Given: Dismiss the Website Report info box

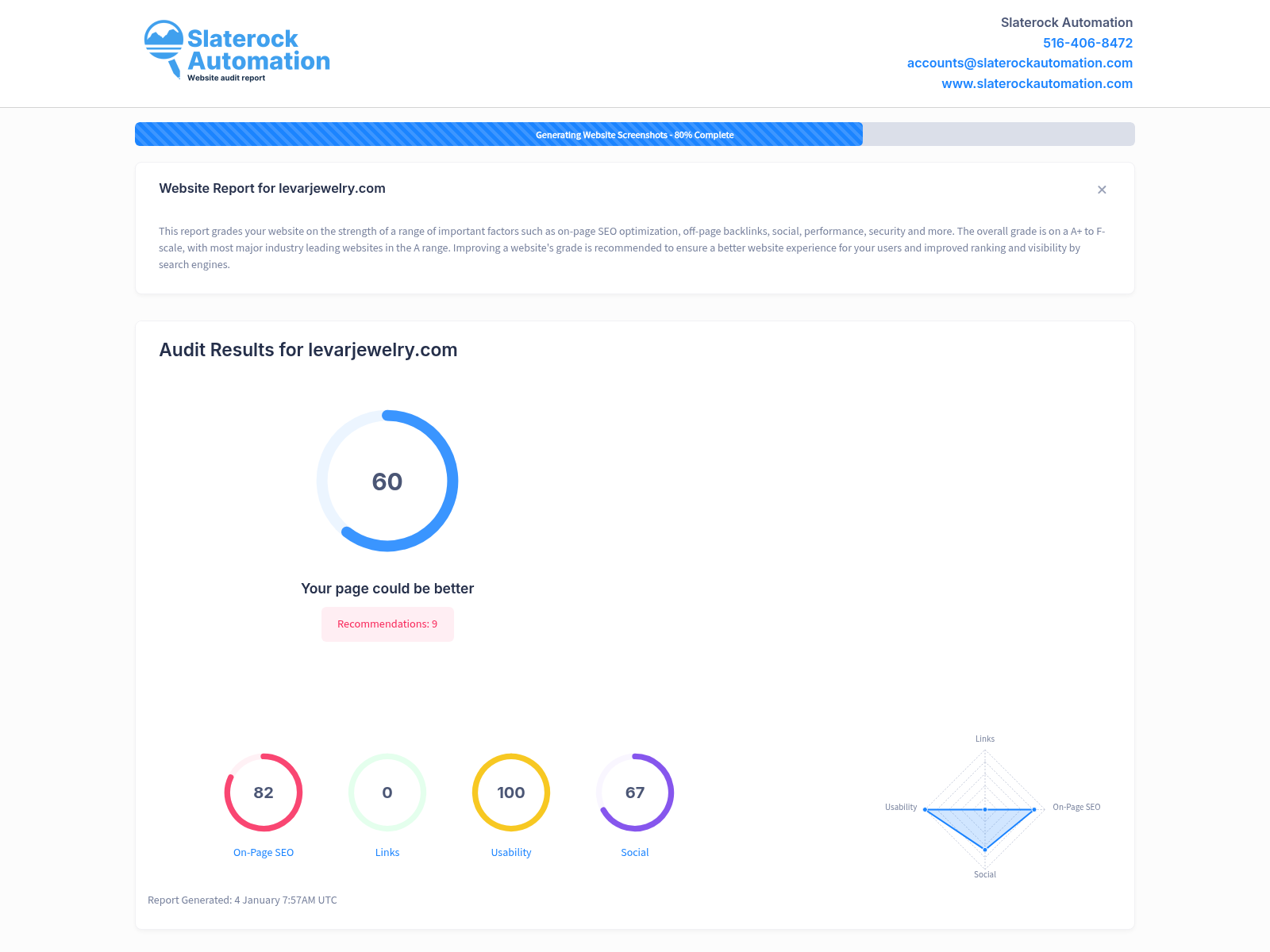Looking at the screenshot, I should coord(1102,190).
